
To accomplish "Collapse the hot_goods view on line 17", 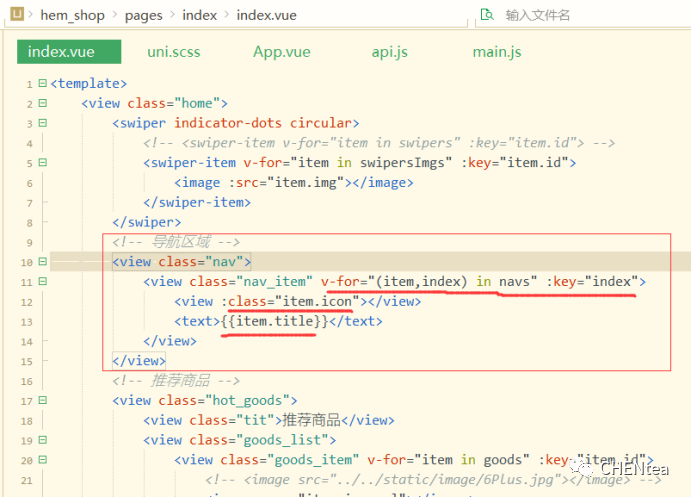I will (x=42, y=401).
